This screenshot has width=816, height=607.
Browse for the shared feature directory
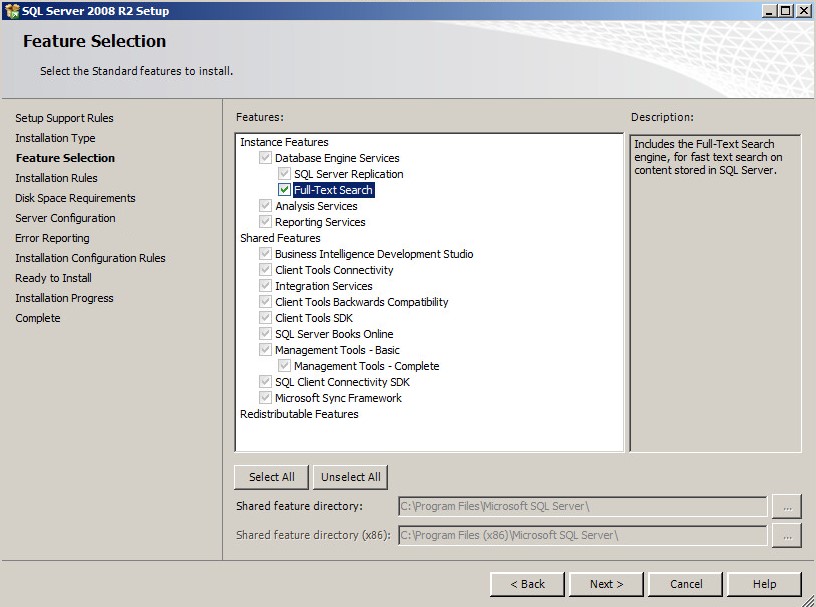coord(787,507)
